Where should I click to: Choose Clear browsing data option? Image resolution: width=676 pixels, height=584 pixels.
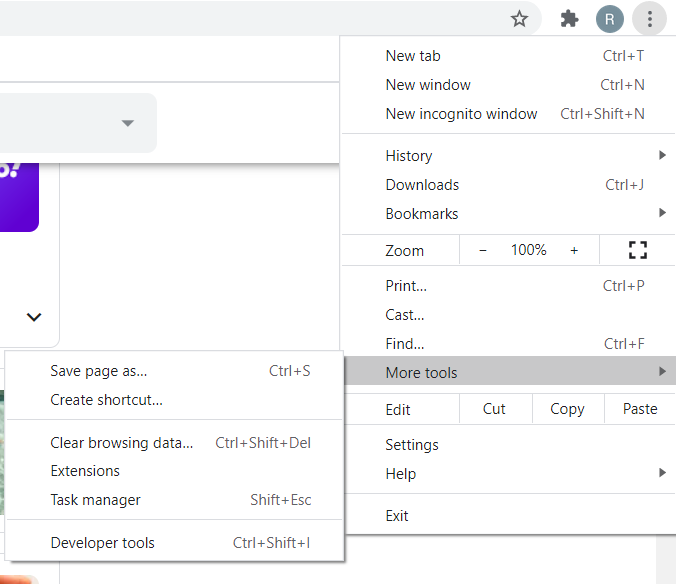pos(122,443)
